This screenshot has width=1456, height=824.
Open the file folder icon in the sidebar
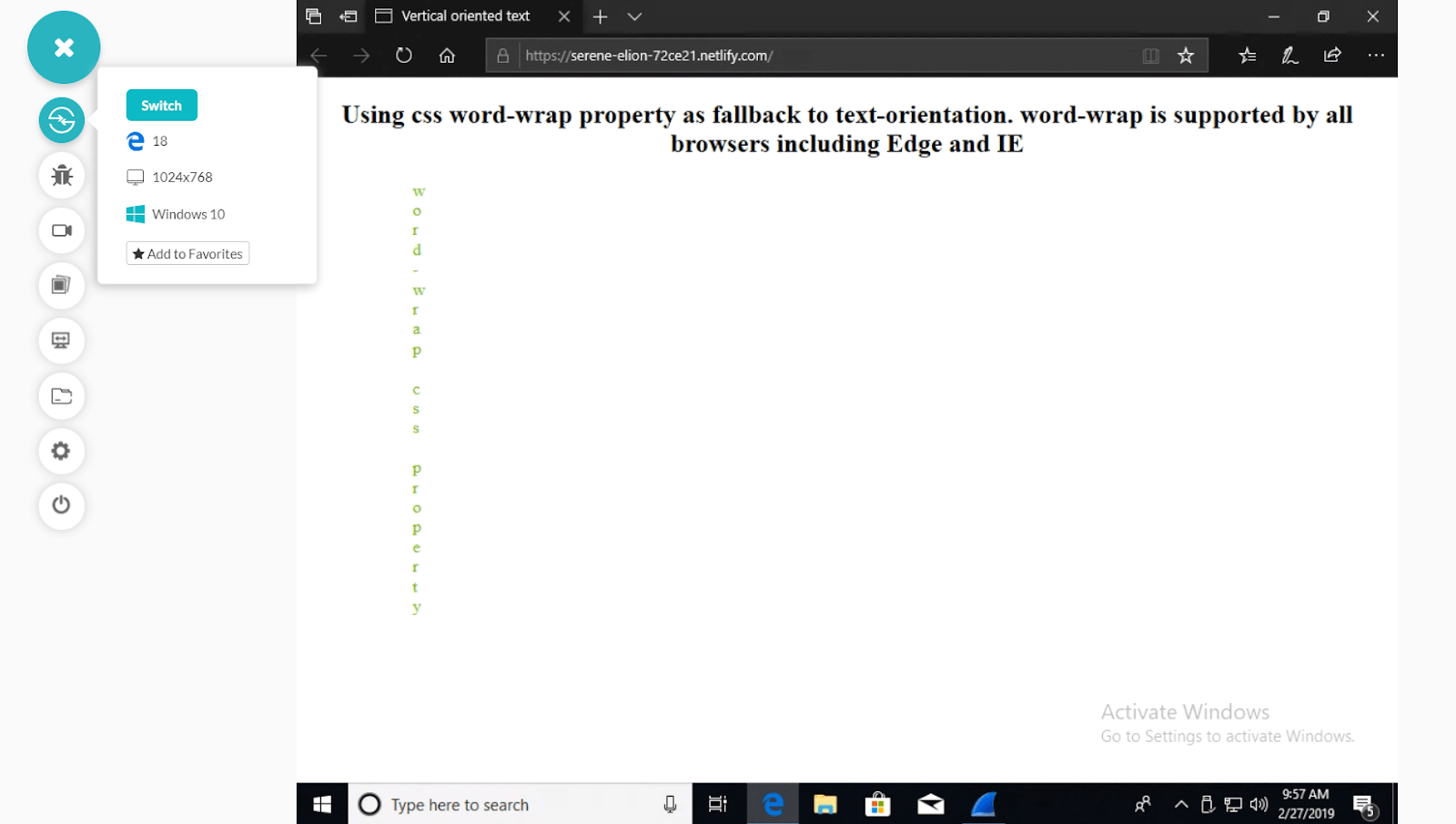pos(61,396)
